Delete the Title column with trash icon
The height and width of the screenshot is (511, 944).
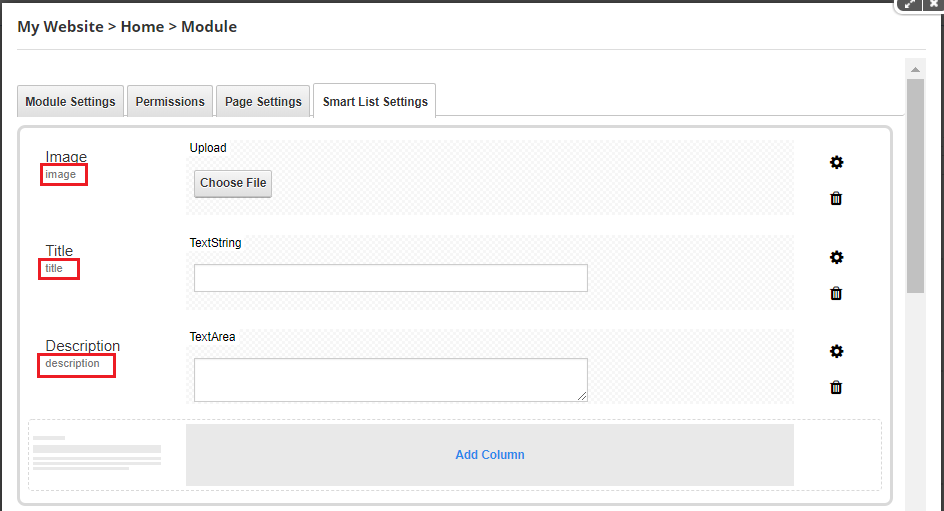tap(836, 294)
